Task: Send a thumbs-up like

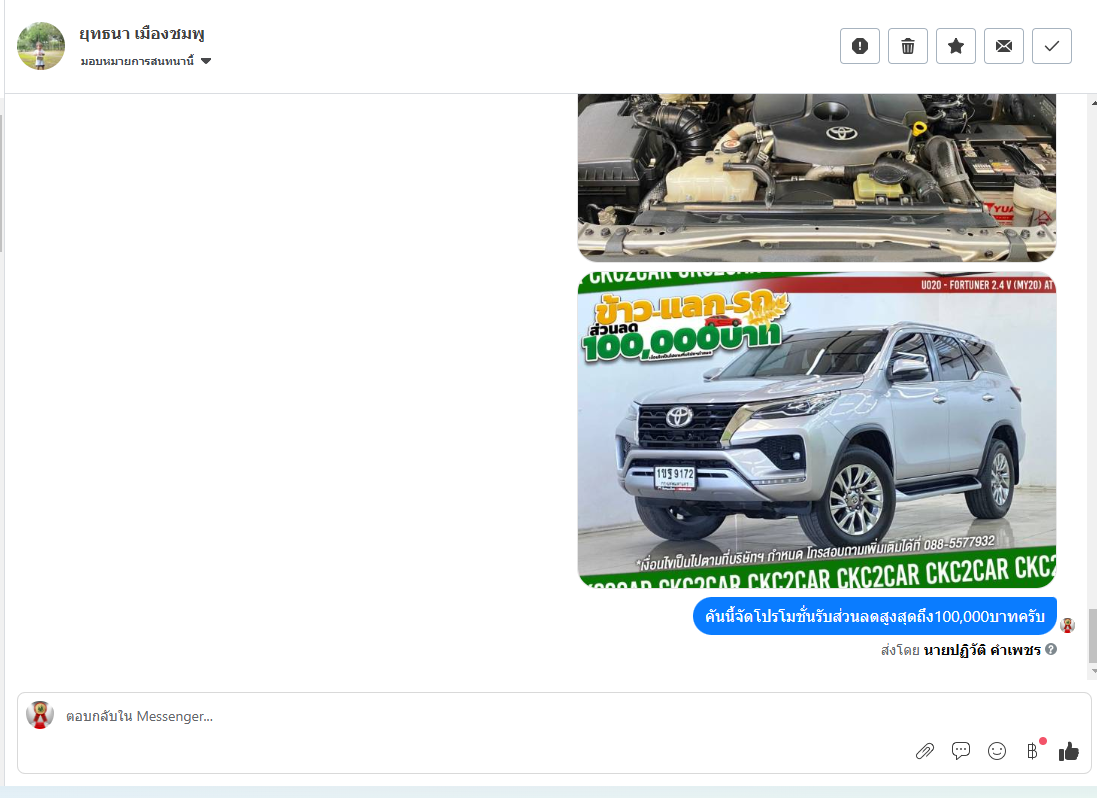Action: coord(1068,751)
